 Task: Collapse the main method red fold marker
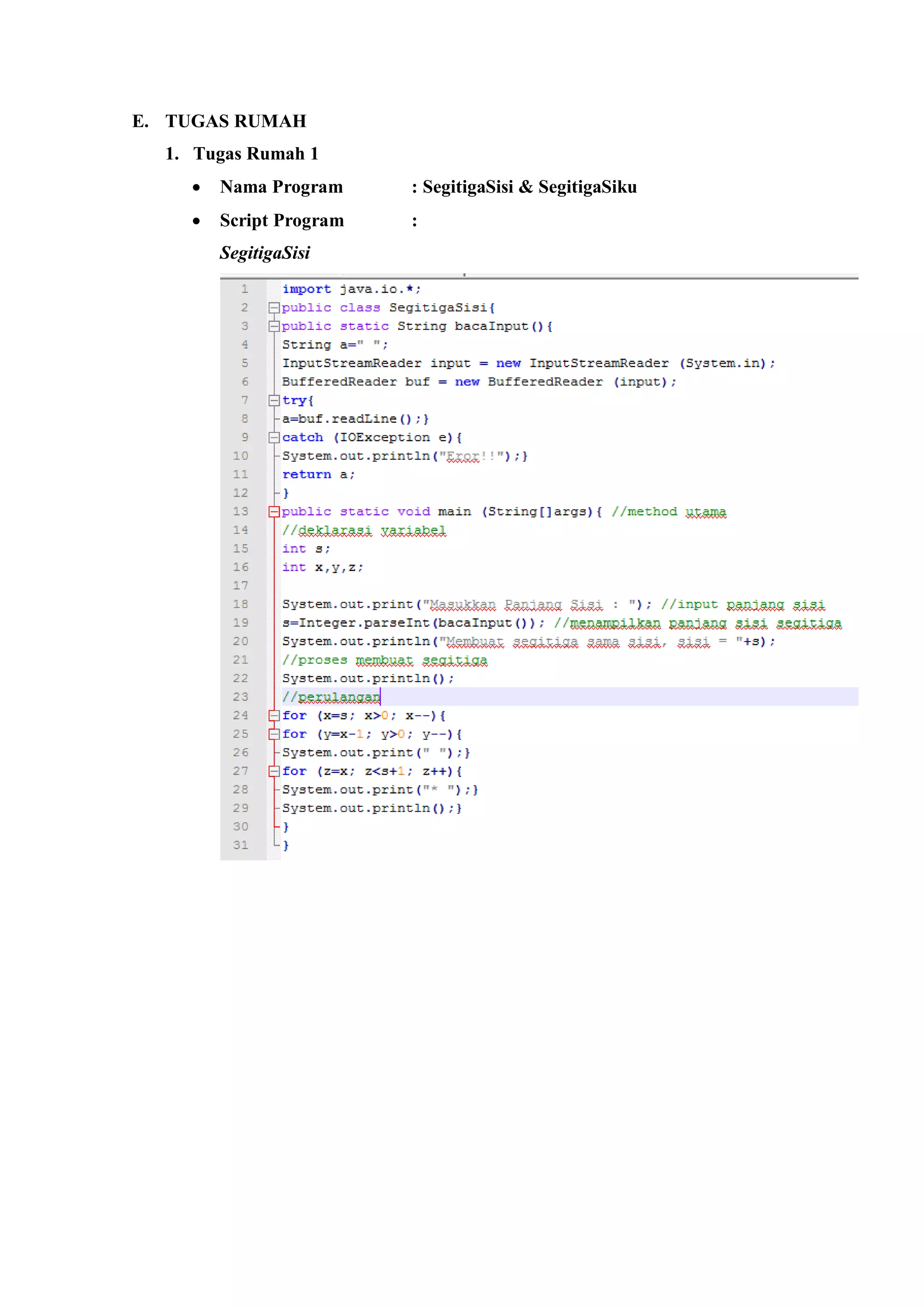(274, 512)
